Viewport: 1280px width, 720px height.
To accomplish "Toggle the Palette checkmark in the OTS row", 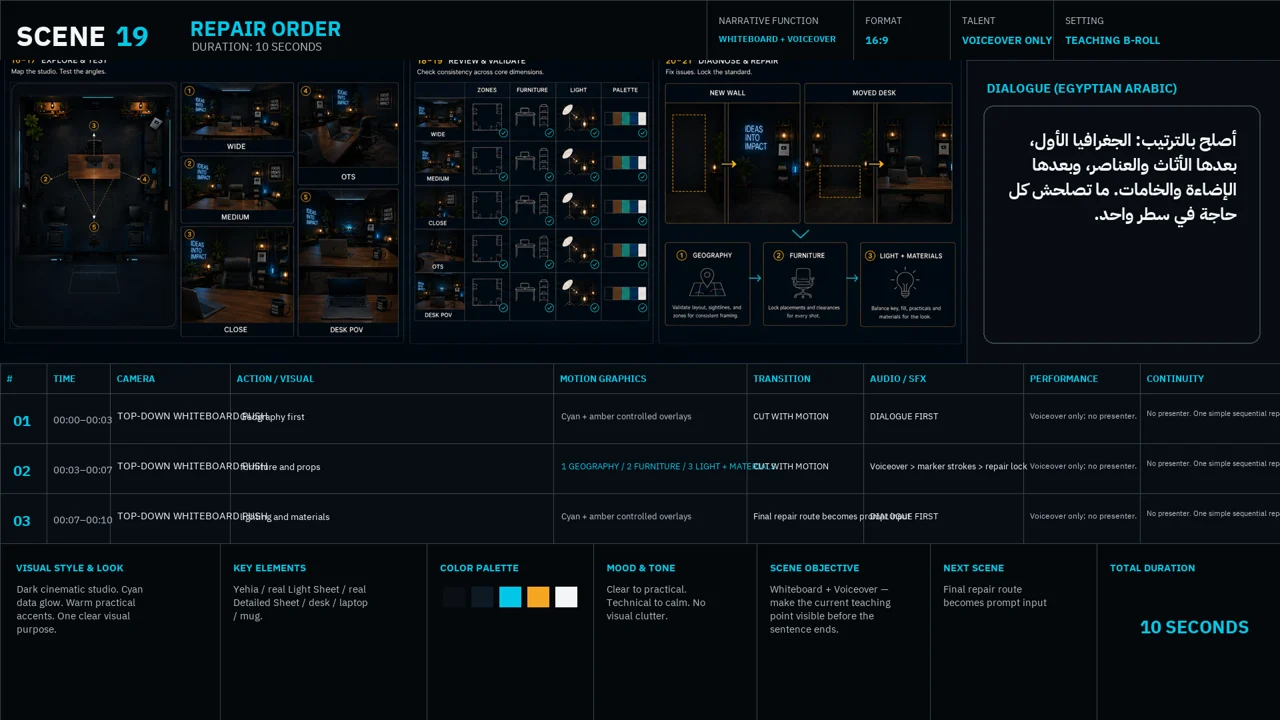I will click(643, 264).
